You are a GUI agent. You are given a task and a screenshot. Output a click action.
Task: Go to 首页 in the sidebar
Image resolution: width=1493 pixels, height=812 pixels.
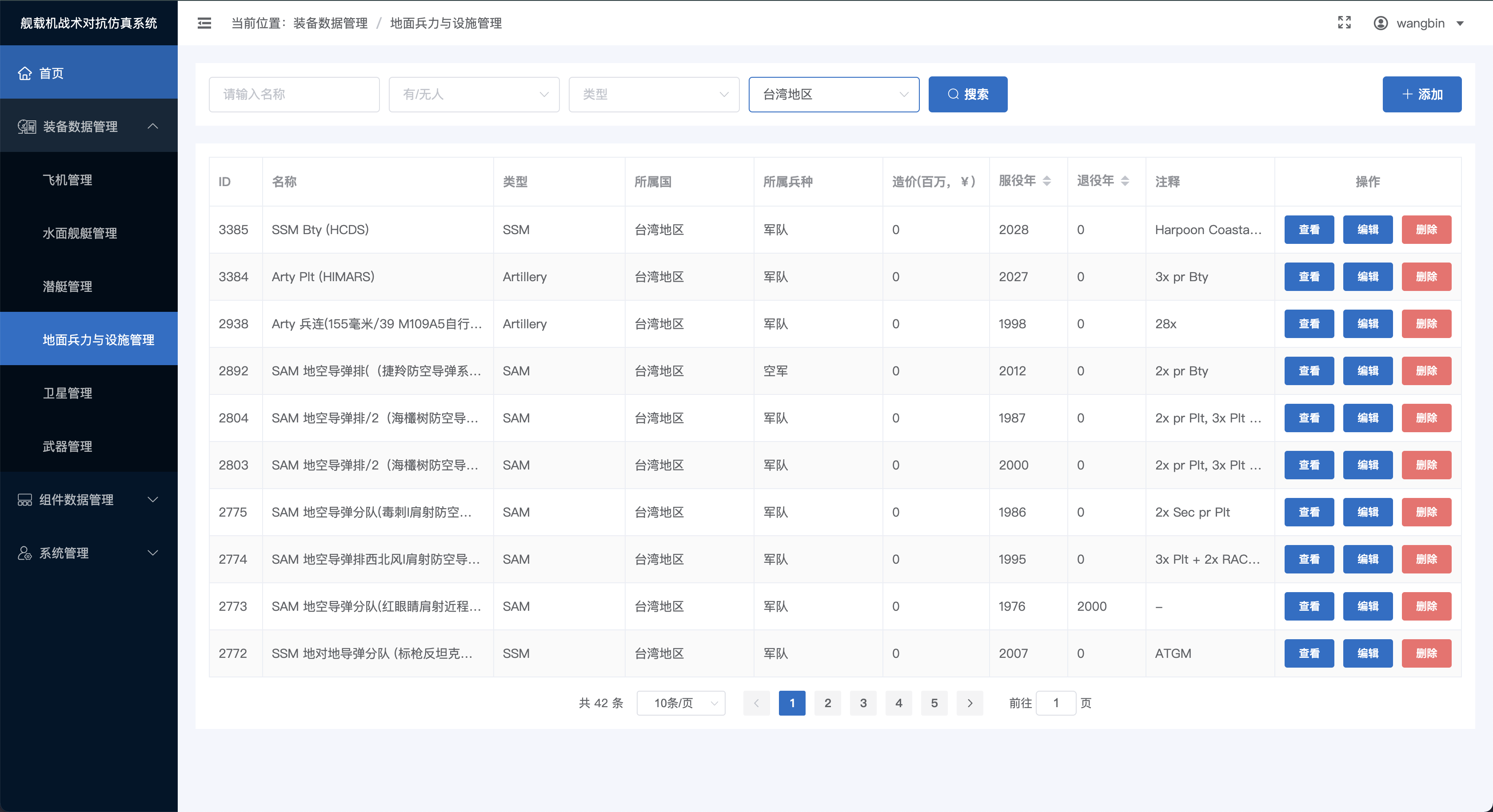point(89,73)
